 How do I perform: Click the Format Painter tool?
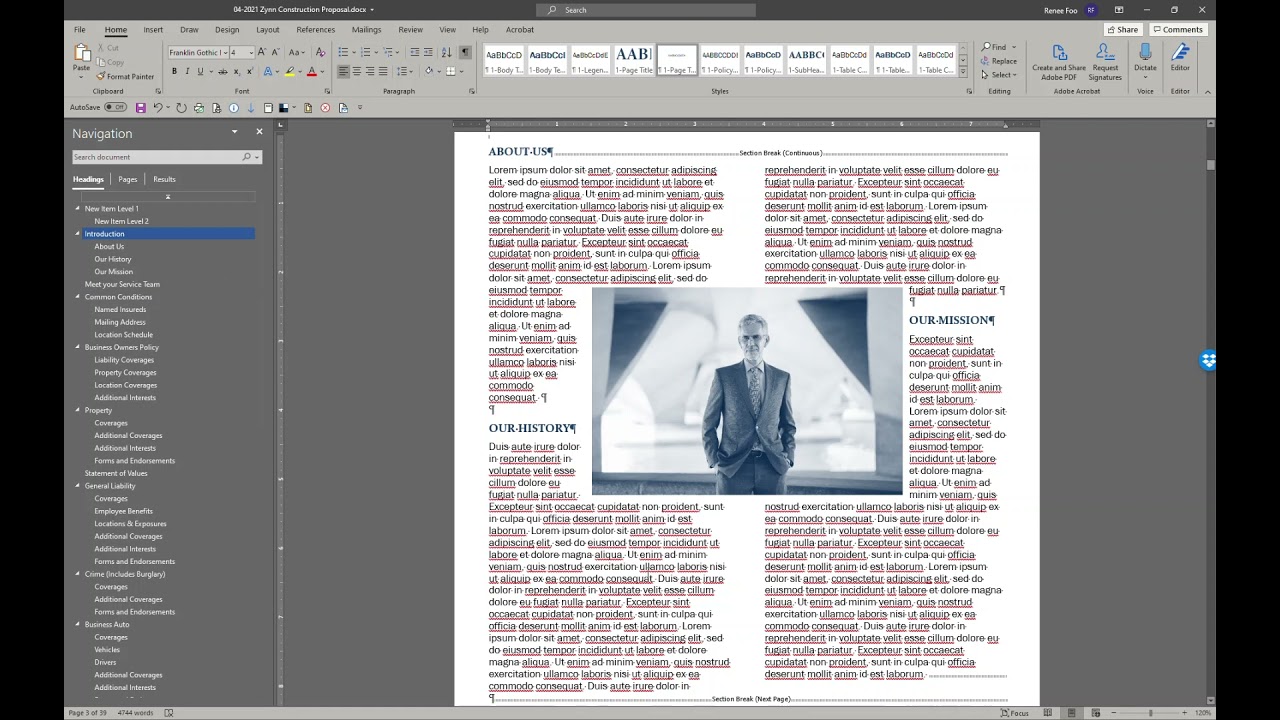pyautogui.click(x=125, y=76)
